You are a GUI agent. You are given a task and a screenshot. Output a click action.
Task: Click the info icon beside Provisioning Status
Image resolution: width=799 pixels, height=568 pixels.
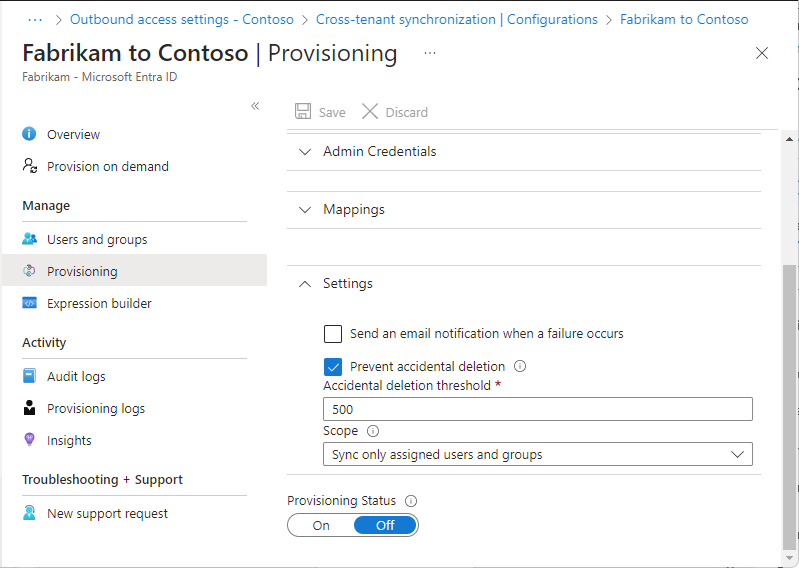tap(411, 501)
